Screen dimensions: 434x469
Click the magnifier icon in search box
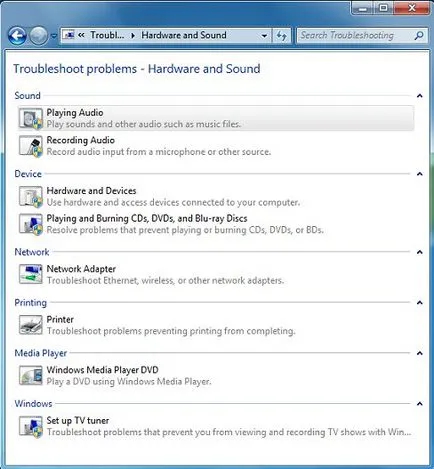click(419, 35)
